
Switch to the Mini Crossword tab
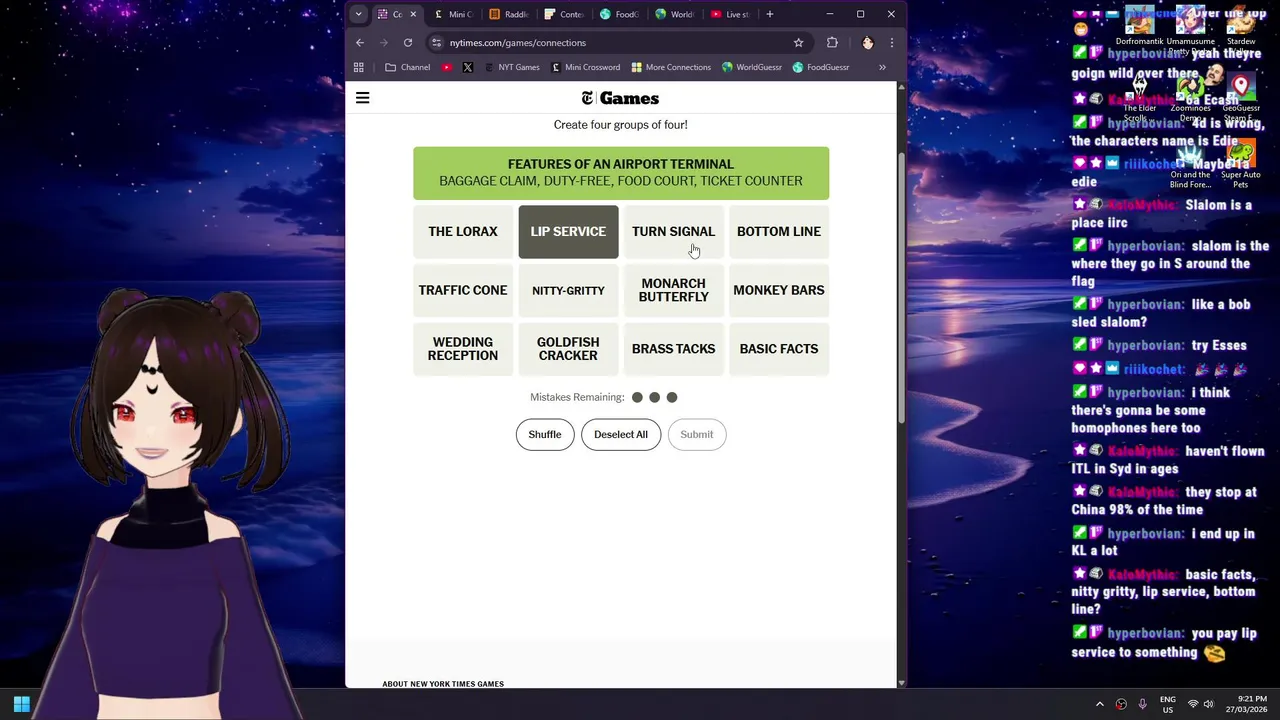click(x=453, y=14)
